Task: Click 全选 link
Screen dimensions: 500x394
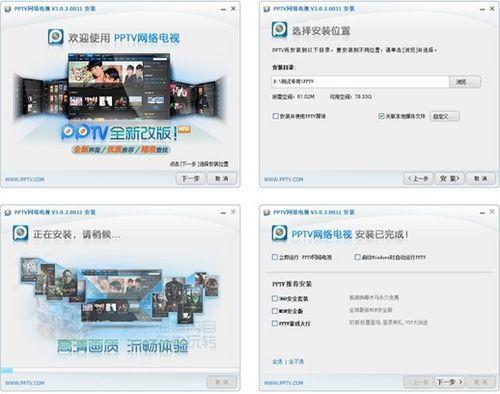Action: [277, 361]
